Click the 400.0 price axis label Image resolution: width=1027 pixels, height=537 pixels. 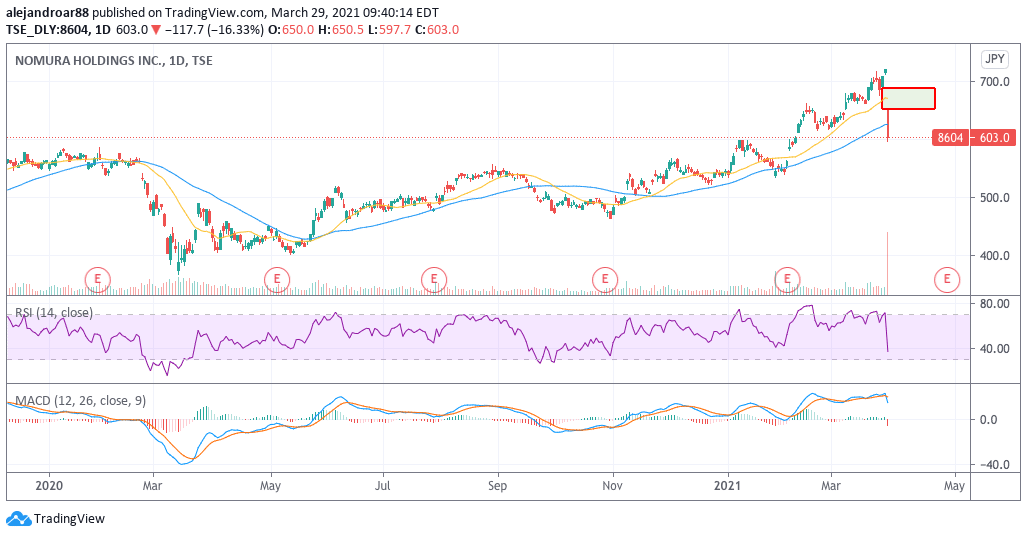[994, 256]
